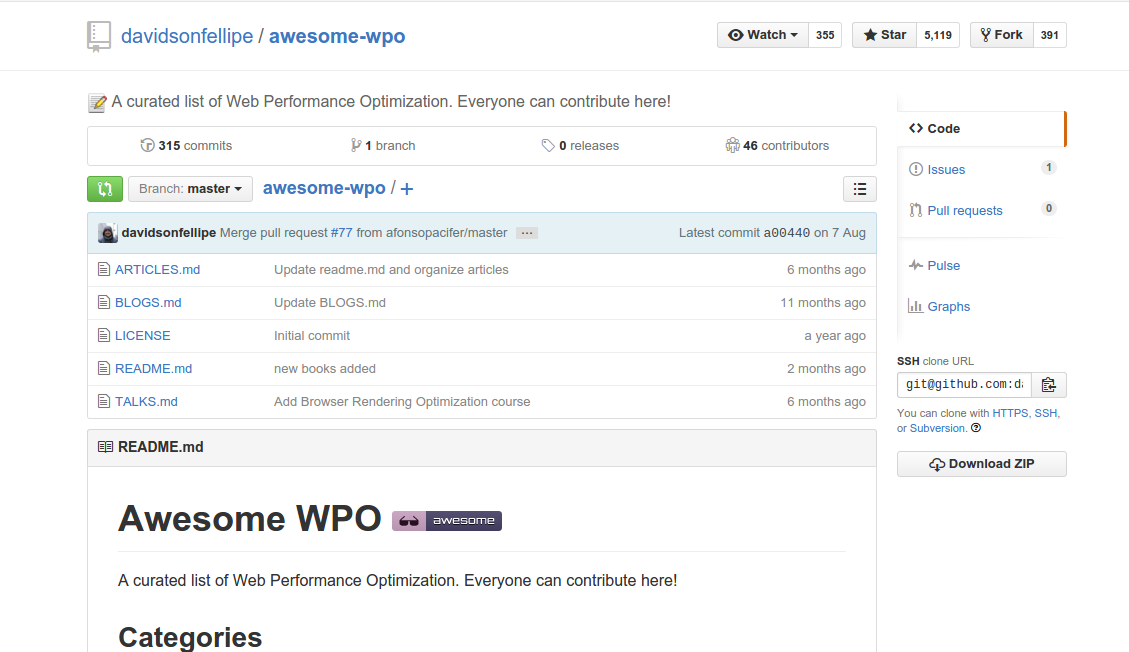Open the Pulse tab
The height and width of the screenshot is (652, 1129).
[x=943, y=266]
